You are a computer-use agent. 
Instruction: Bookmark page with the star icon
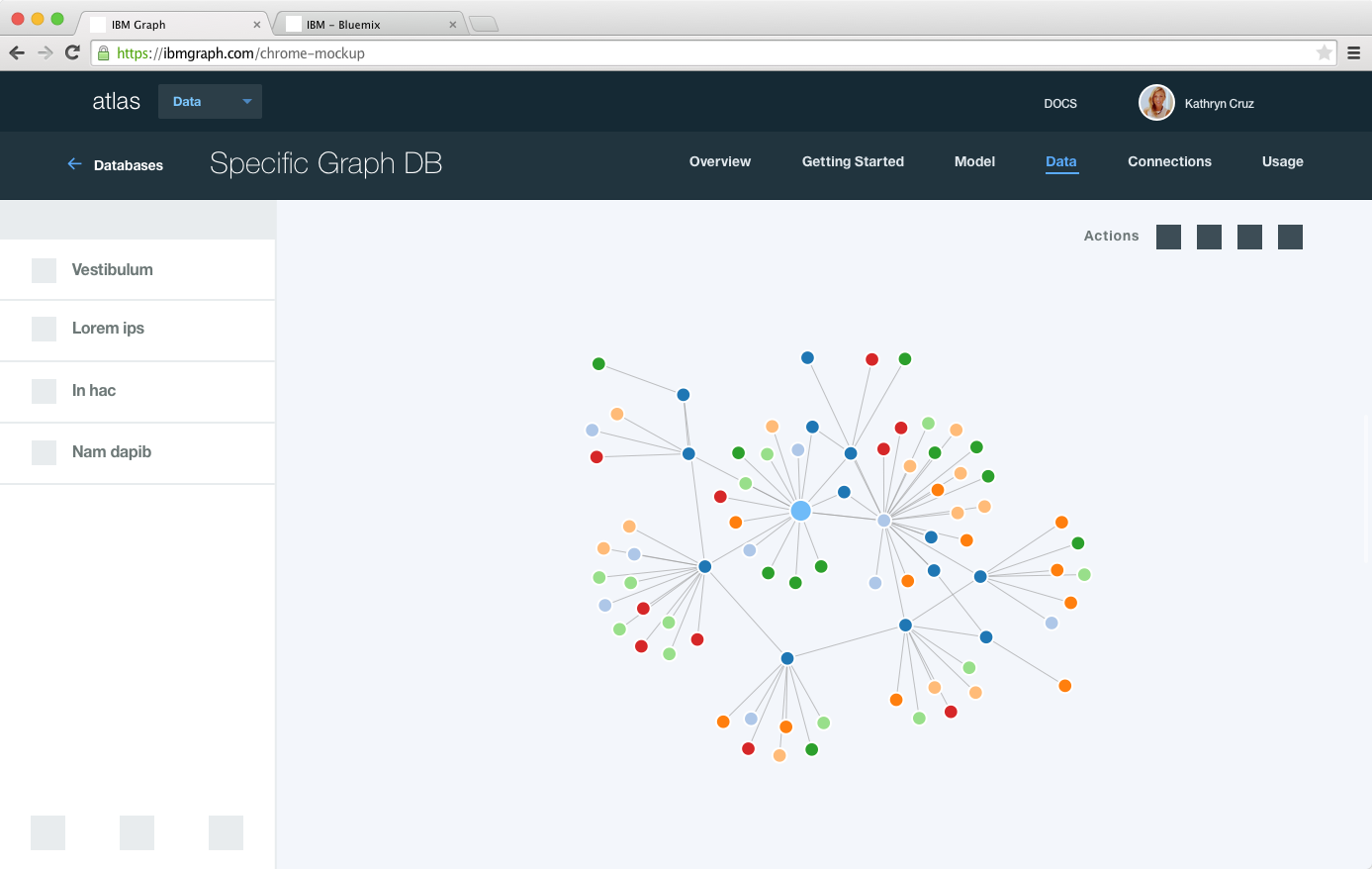pyautogui.click(x=1324, y=52)
